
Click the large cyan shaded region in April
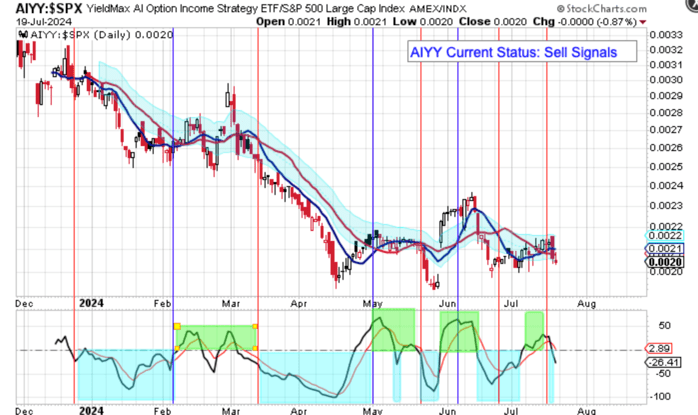click(310, 375)
